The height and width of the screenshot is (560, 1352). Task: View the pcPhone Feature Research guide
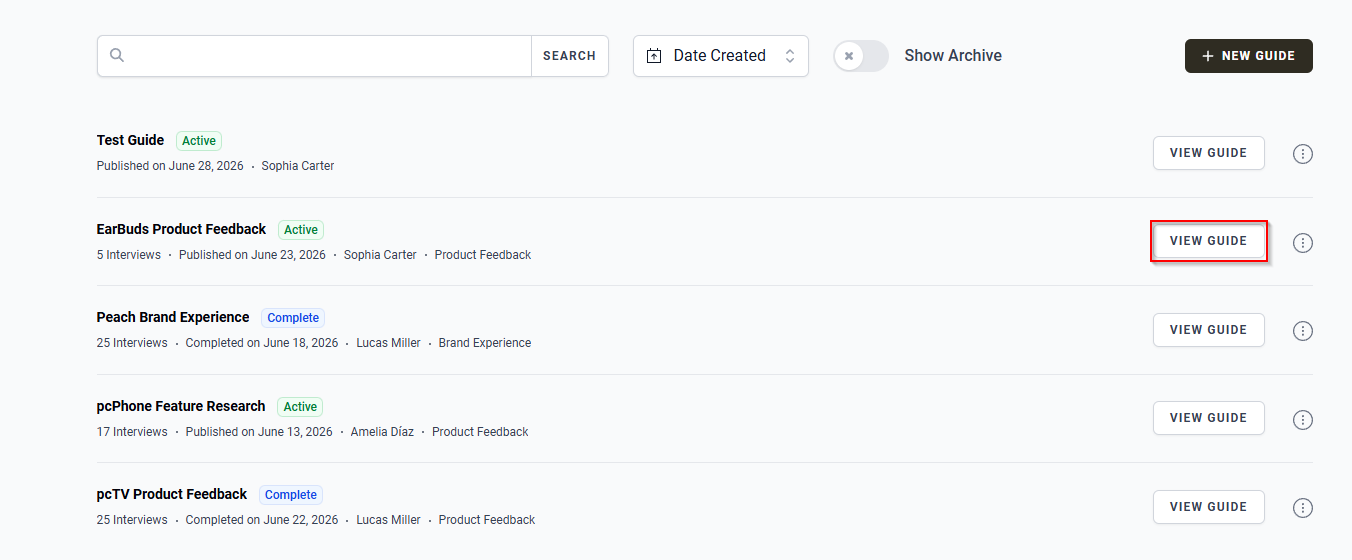(x=1208, y=418)
